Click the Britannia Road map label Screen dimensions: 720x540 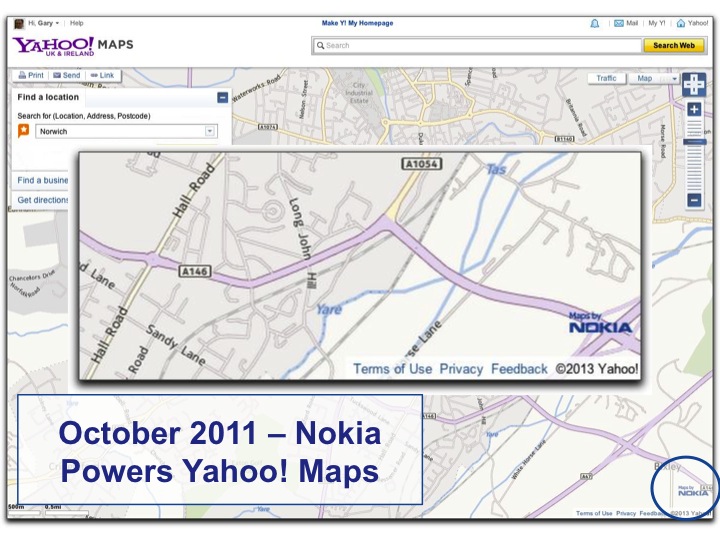click(x=575, y=117)
